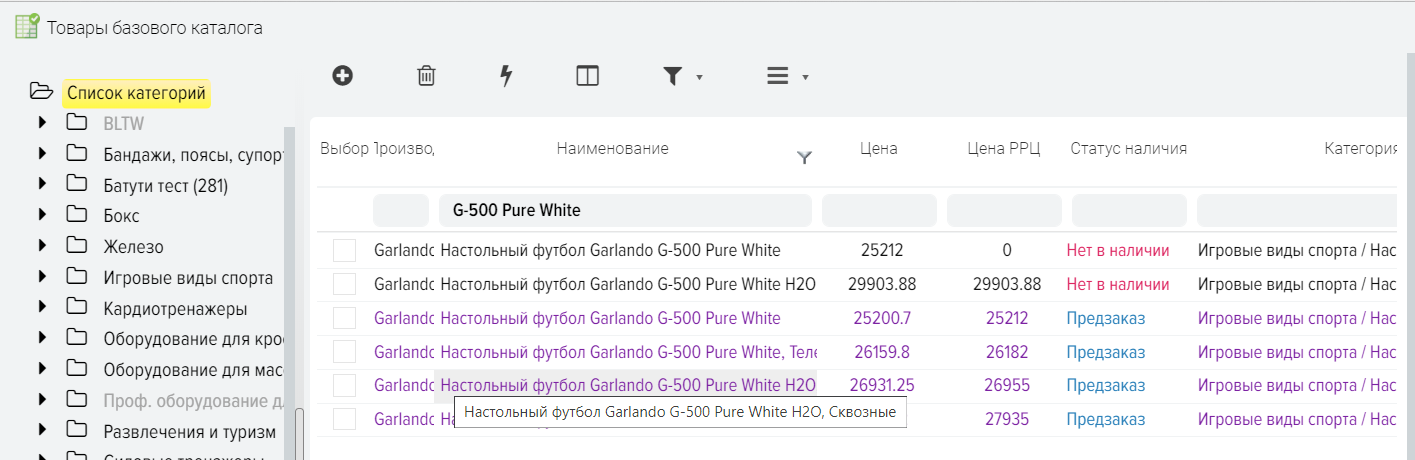
Task: Select the Развлечения и туризм category
Action: pos(189,432)
